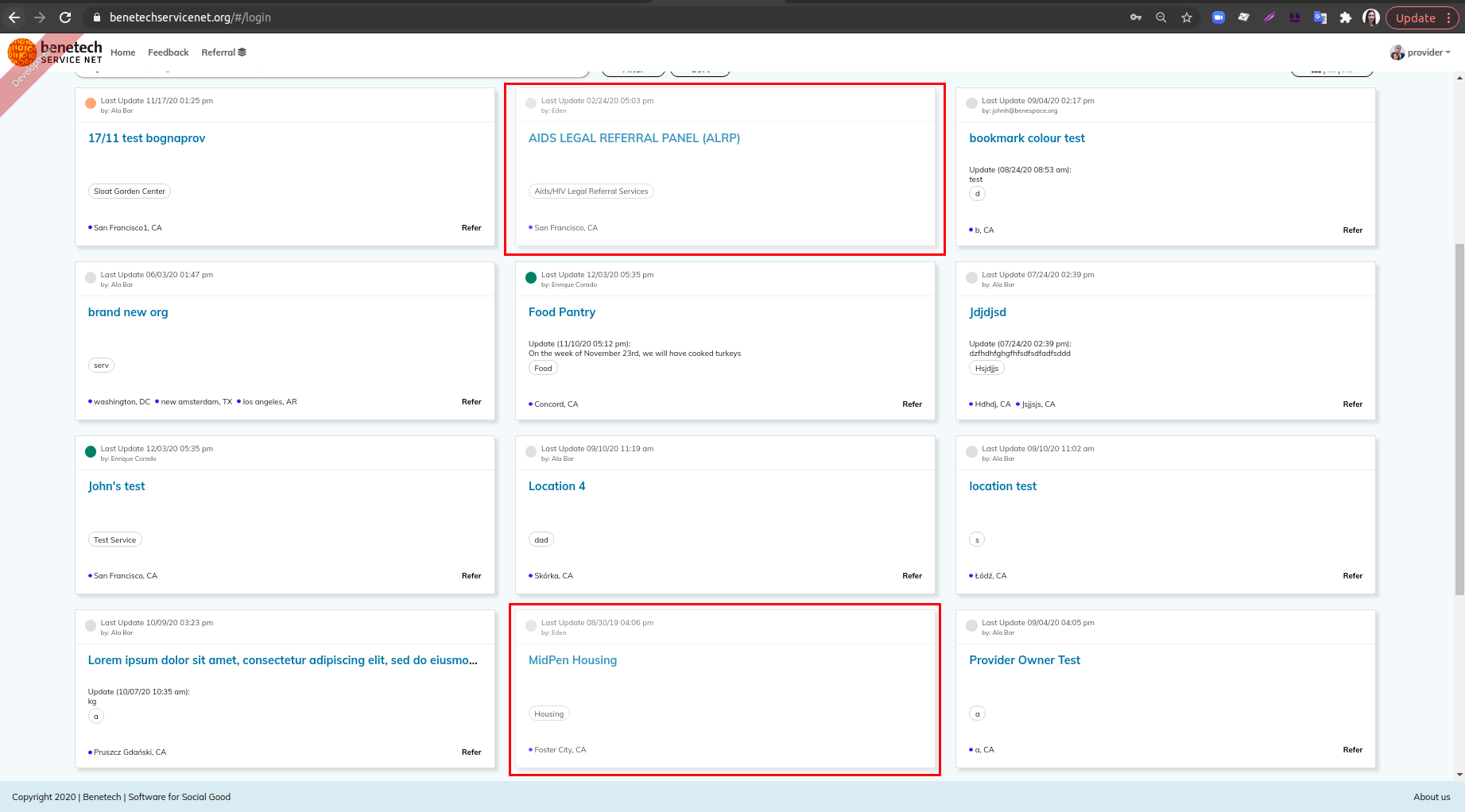Viewport: 1465px width, 812px height.
Task: Click the Lorem ipsum dolor sit amet record title
Action: [x=283, y=660]
